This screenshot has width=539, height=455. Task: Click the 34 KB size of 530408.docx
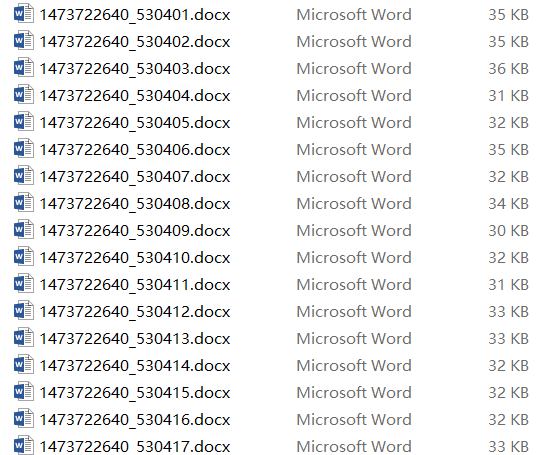(x=508, y=204)
